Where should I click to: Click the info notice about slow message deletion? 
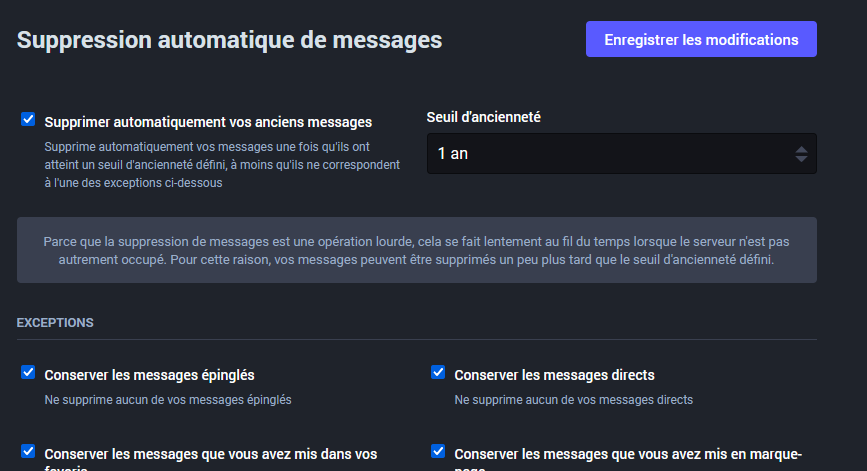coord(417,250)
